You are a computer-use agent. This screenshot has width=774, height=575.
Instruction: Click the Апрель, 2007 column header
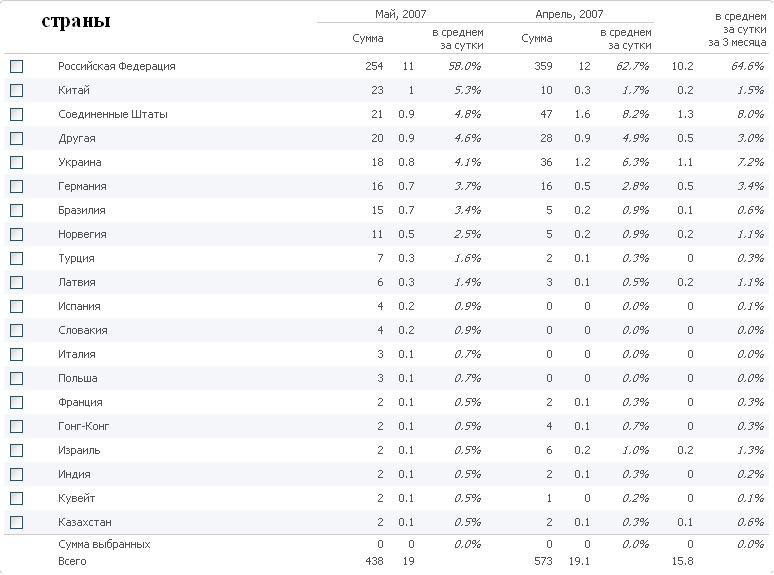click(569, 14)
